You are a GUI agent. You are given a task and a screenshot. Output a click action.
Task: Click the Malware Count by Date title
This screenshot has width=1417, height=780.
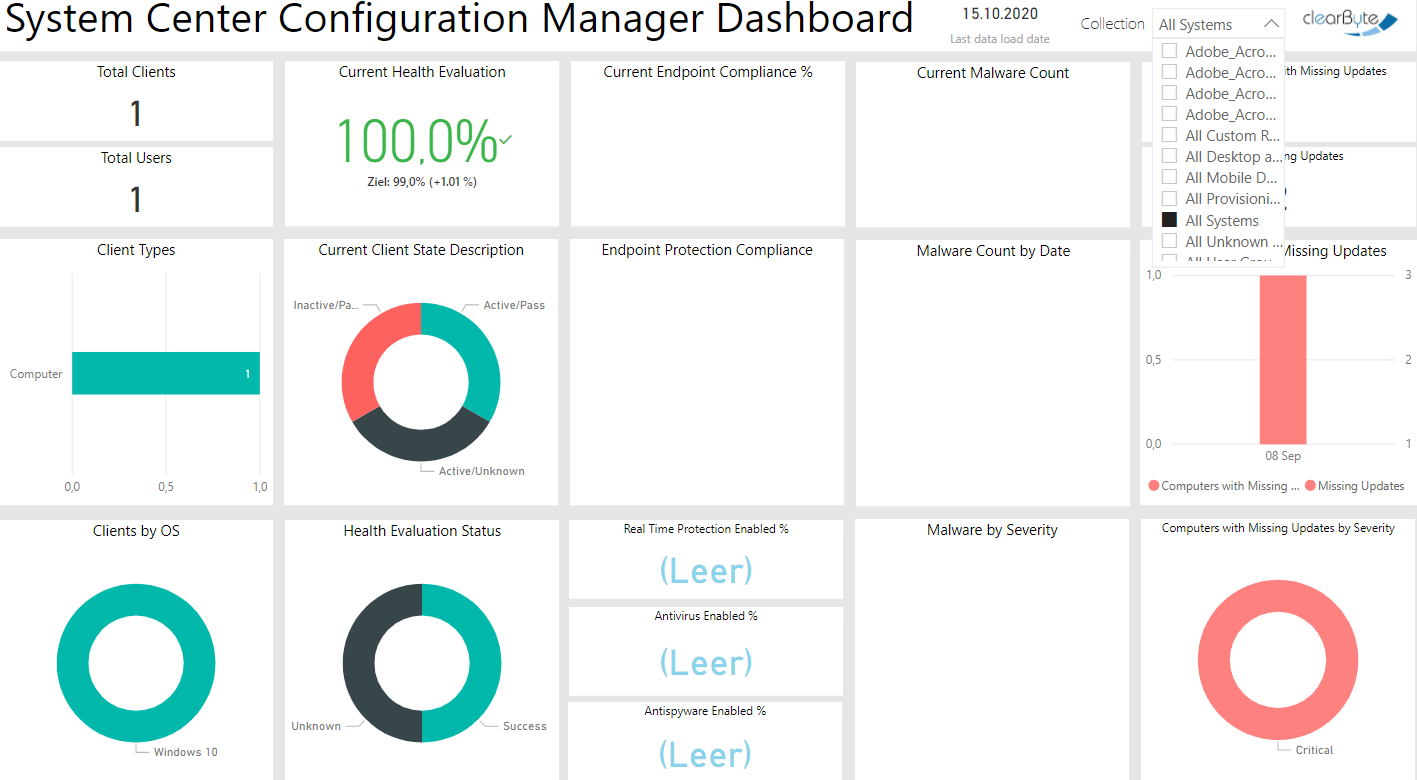[993, 251]
